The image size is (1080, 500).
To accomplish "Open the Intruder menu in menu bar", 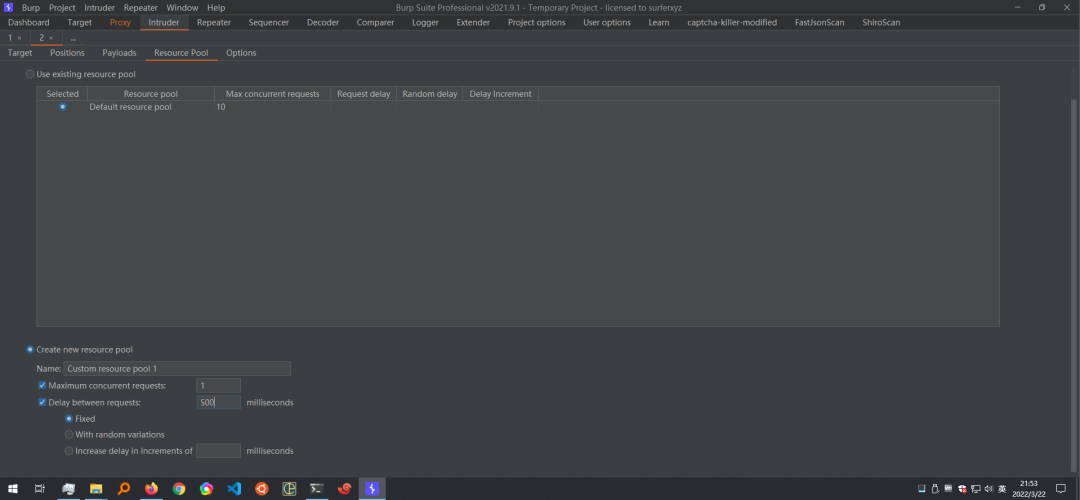I will 100,8.
